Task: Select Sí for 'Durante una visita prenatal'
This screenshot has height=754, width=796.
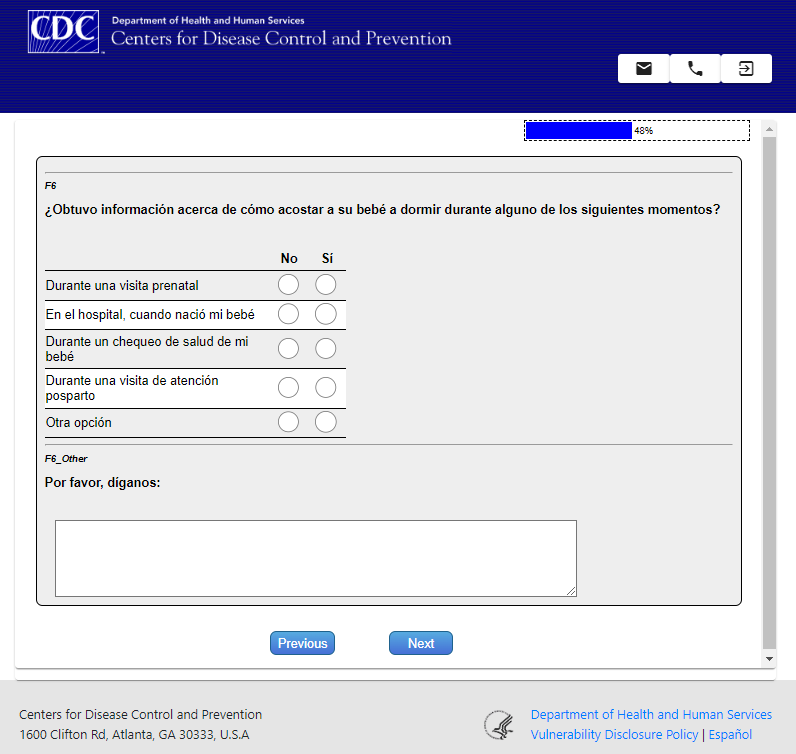Action: (x=326, y=285)
